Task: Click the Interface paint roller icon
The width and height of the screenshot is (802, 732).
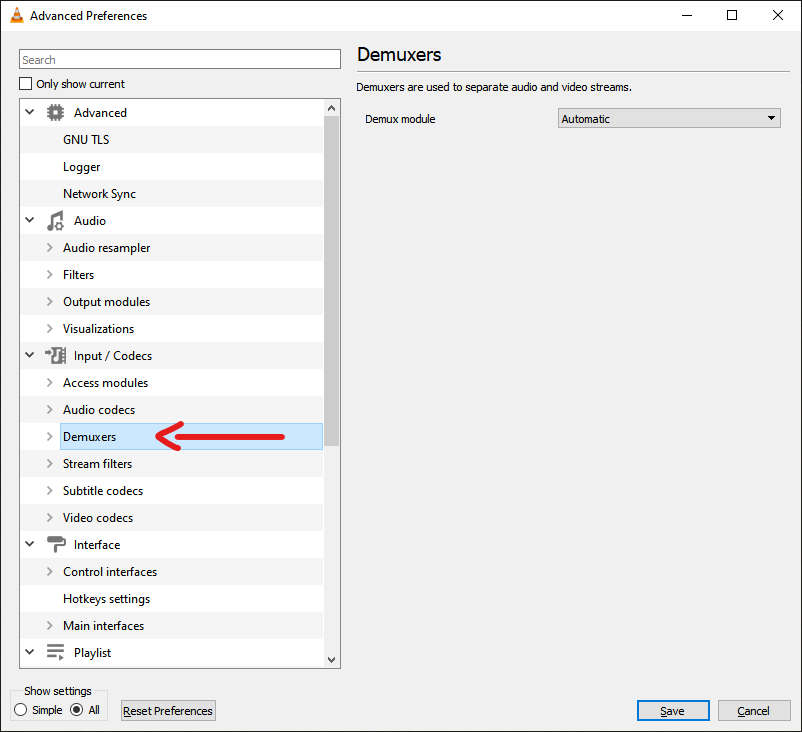Action: coord(56,545)
